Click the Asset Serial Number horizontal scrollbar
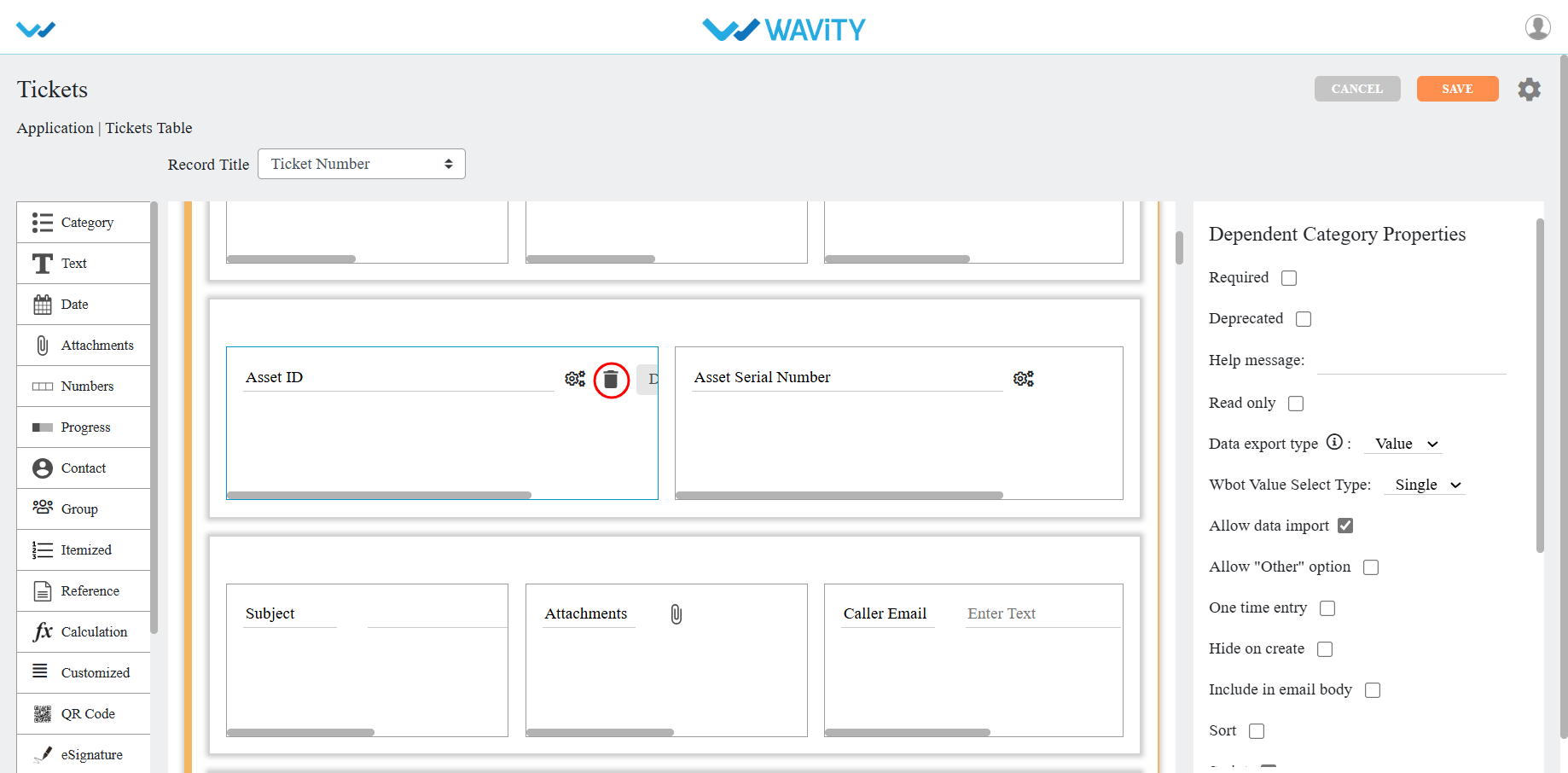The width and height of the screenshot is (1568, 773). pyautogui.click(x=839, y=495)
